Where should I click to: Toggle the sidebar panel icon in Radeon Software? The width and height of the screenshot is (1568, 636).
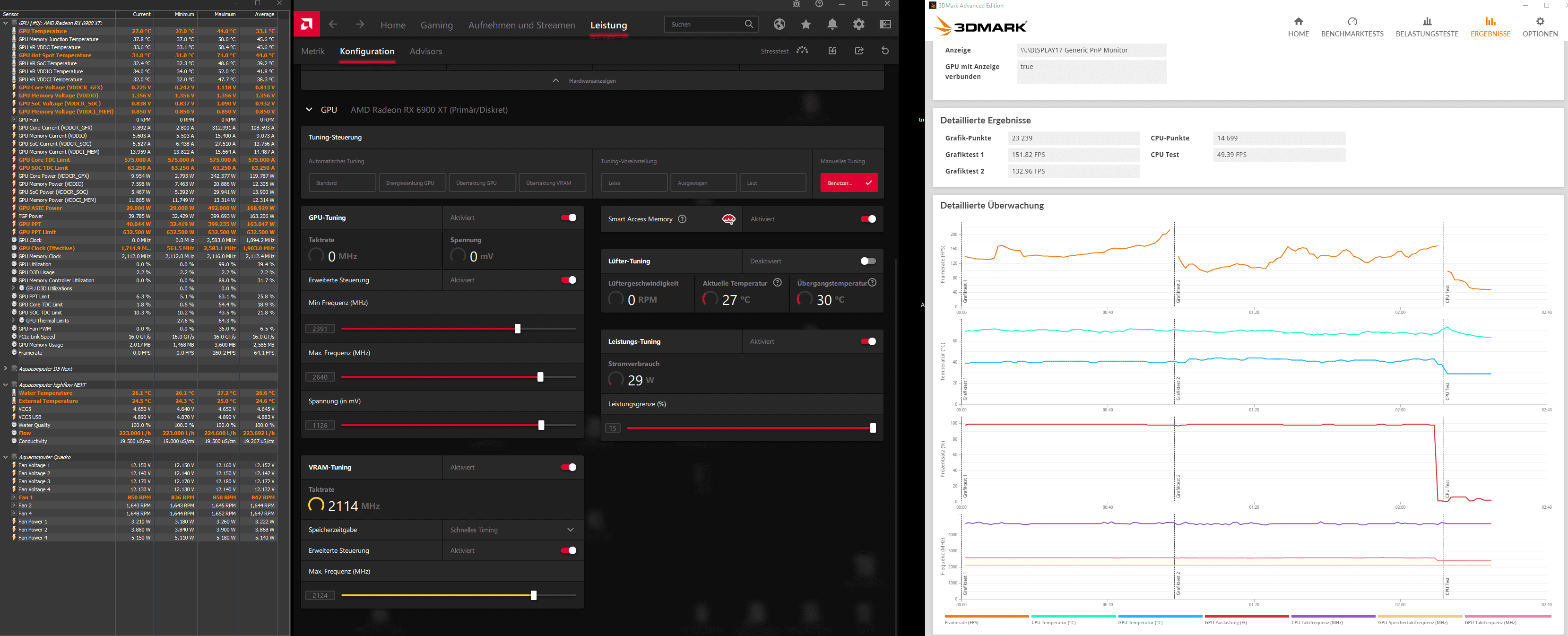pyautogui.click(x=886, y=24)
